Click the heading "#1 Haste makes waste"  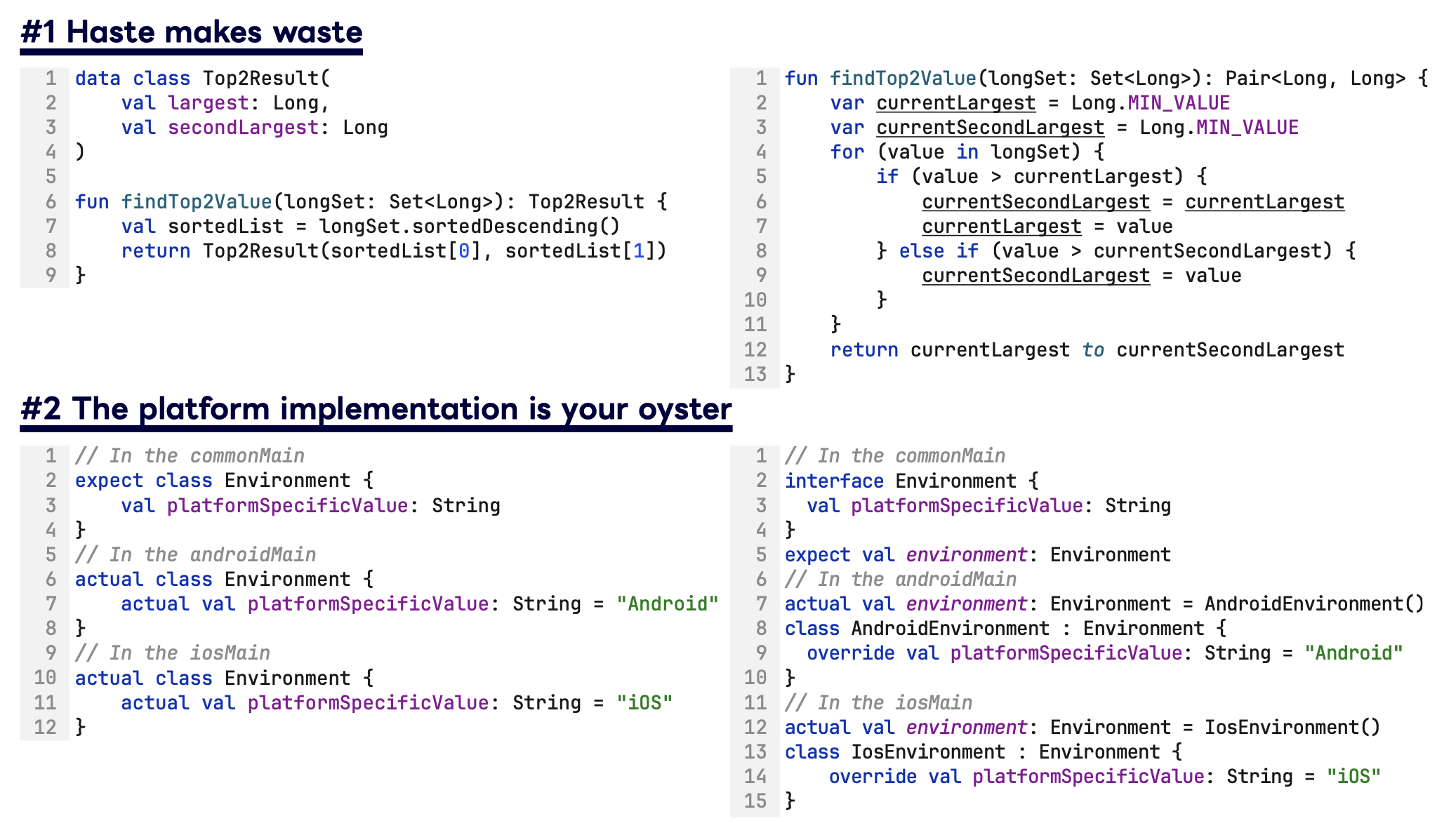pos(191,32)
